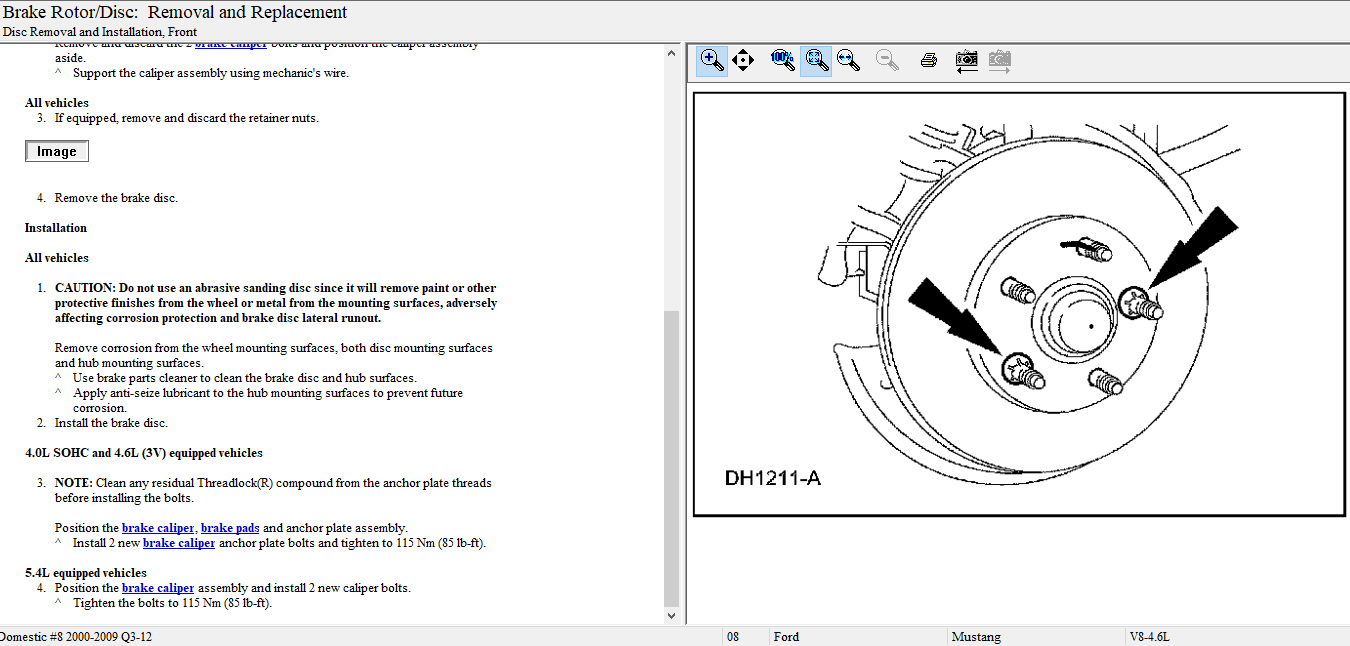The width and height of the screenshot is (1350, 646).
Task: Click the grayed next image camera icon
Action: click(x=999, y=60)
